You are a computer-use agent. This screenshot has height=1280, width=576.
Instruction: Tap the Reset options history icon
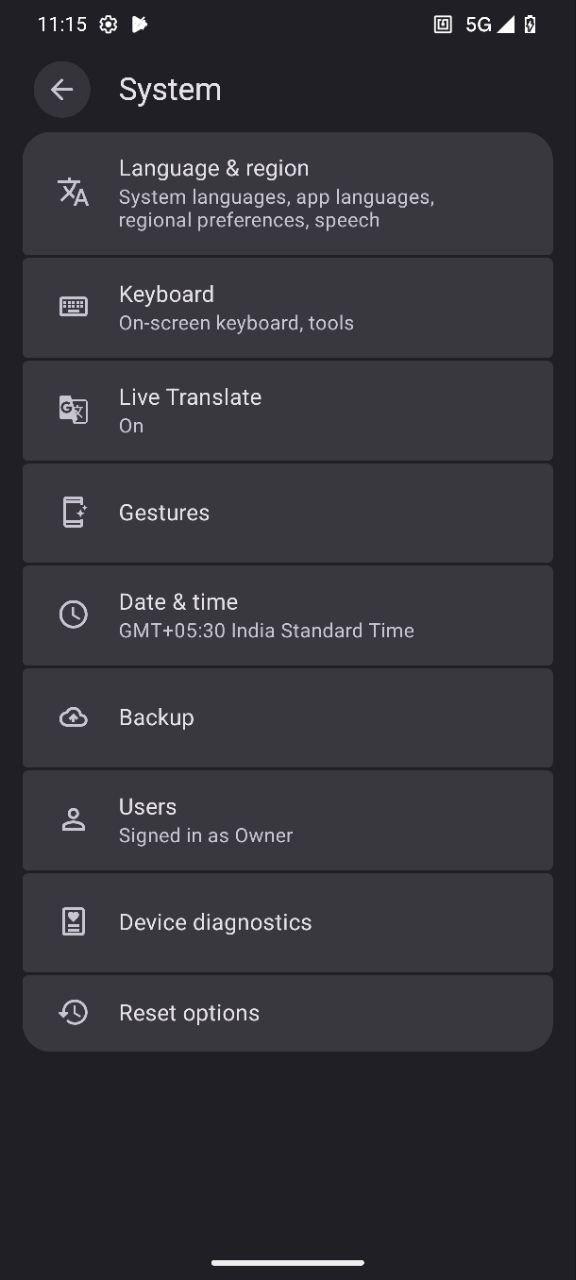[x=73, y=1013]
